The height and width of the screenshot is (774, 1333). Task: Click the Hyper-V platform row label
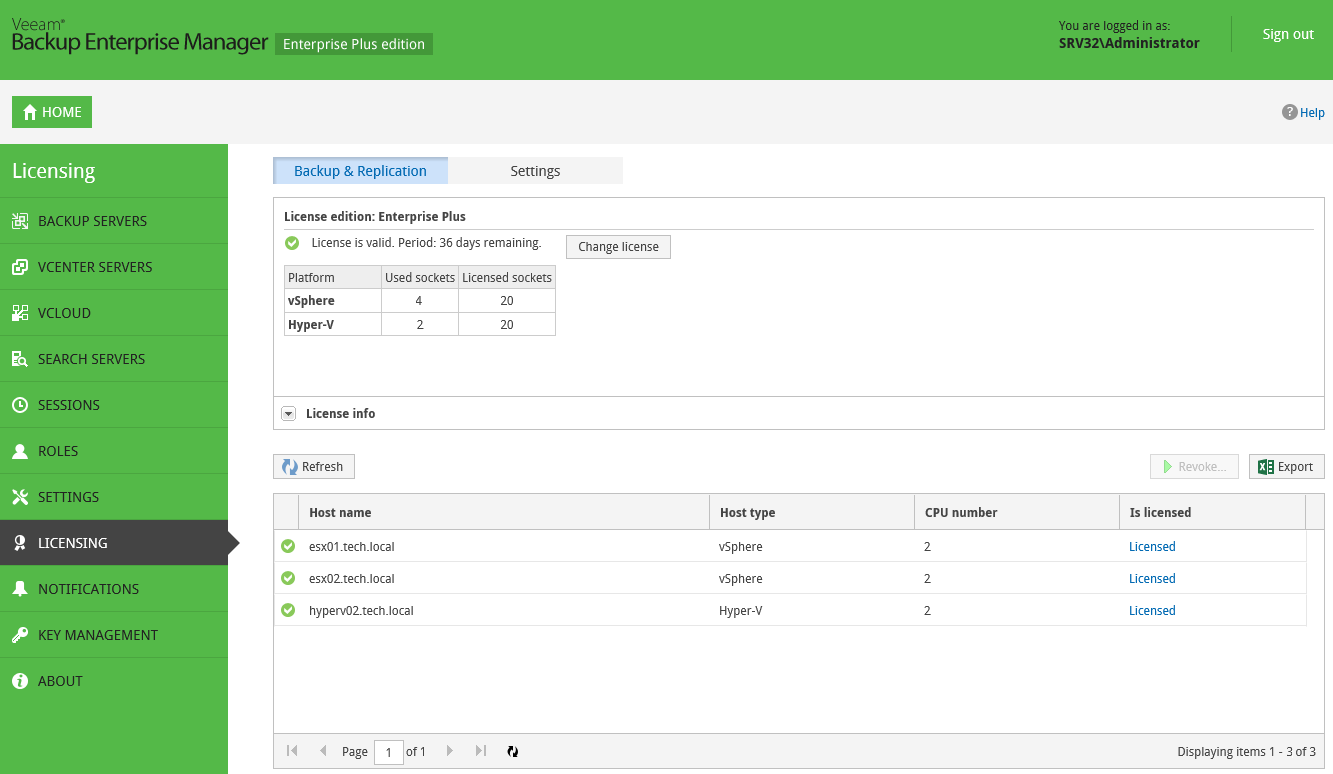click(x=311, y=325)
